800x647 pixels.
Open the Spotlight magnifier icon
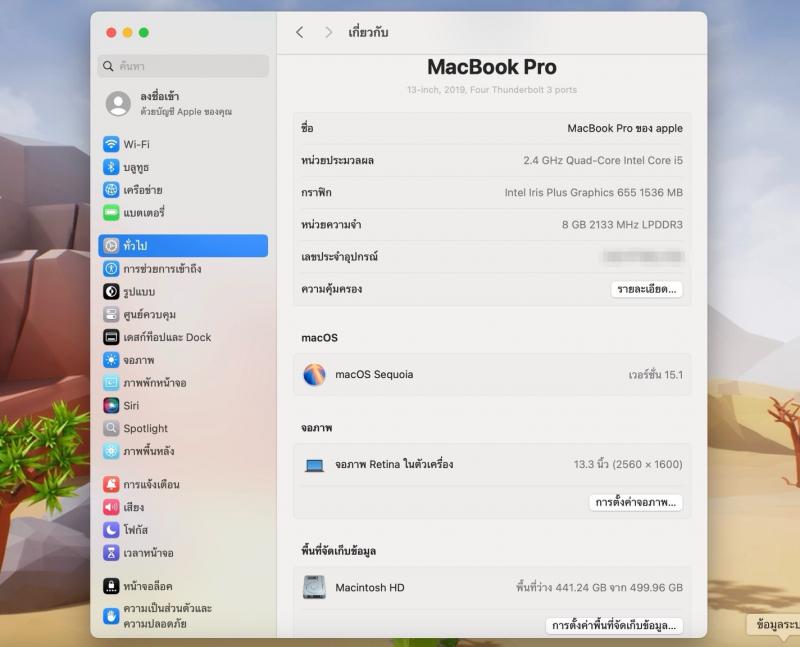pos(111,428)
